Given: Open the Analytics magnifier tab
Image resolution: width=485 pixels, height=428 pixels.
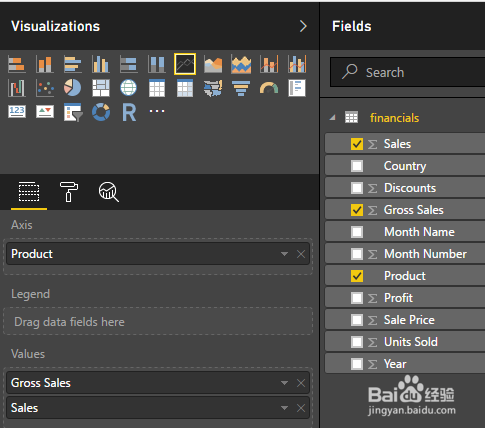Looking at the screenshot, I should 109,192.
